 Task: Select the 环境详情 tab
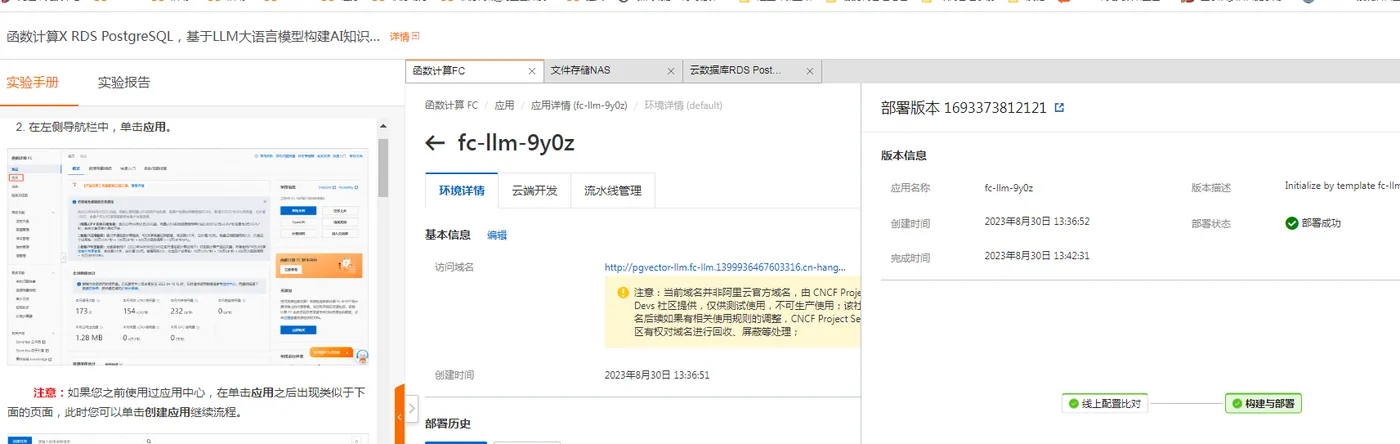coord(462,191)
